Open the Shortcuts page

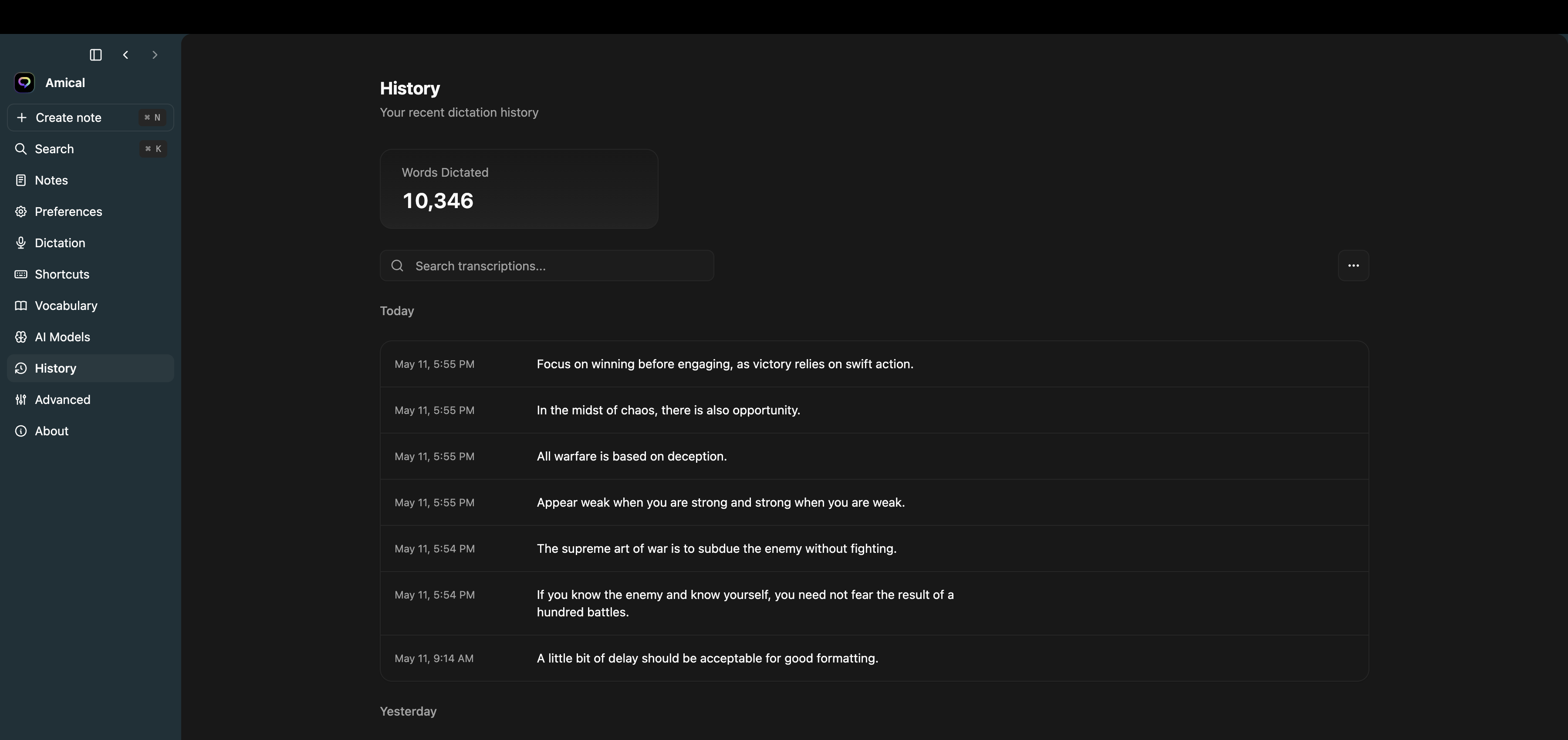click(90, 275)
